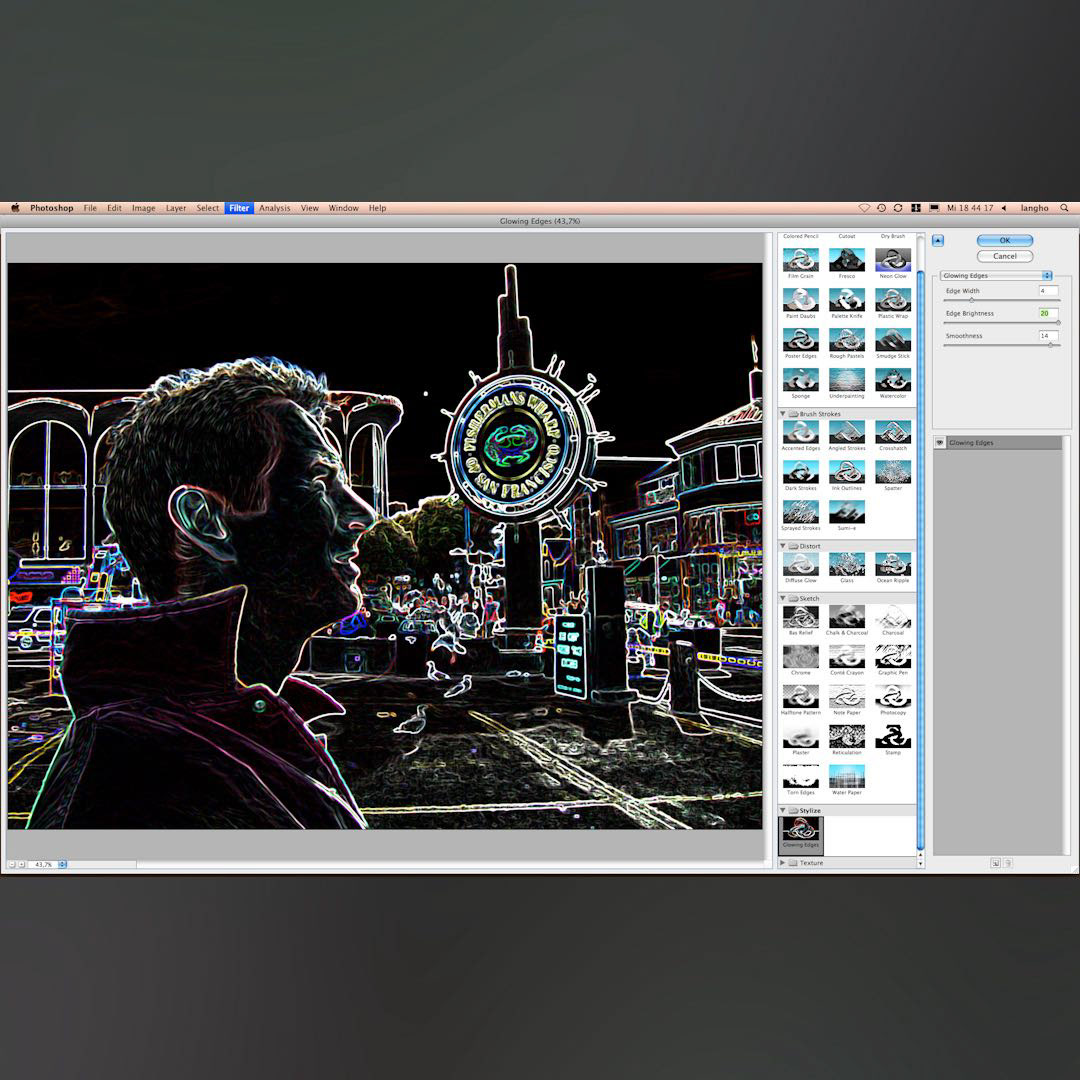Hide the filter thumbnails panel with arrow button
The width and height of the screenshot is (1080, 1080).
click(x=937, y=240)
